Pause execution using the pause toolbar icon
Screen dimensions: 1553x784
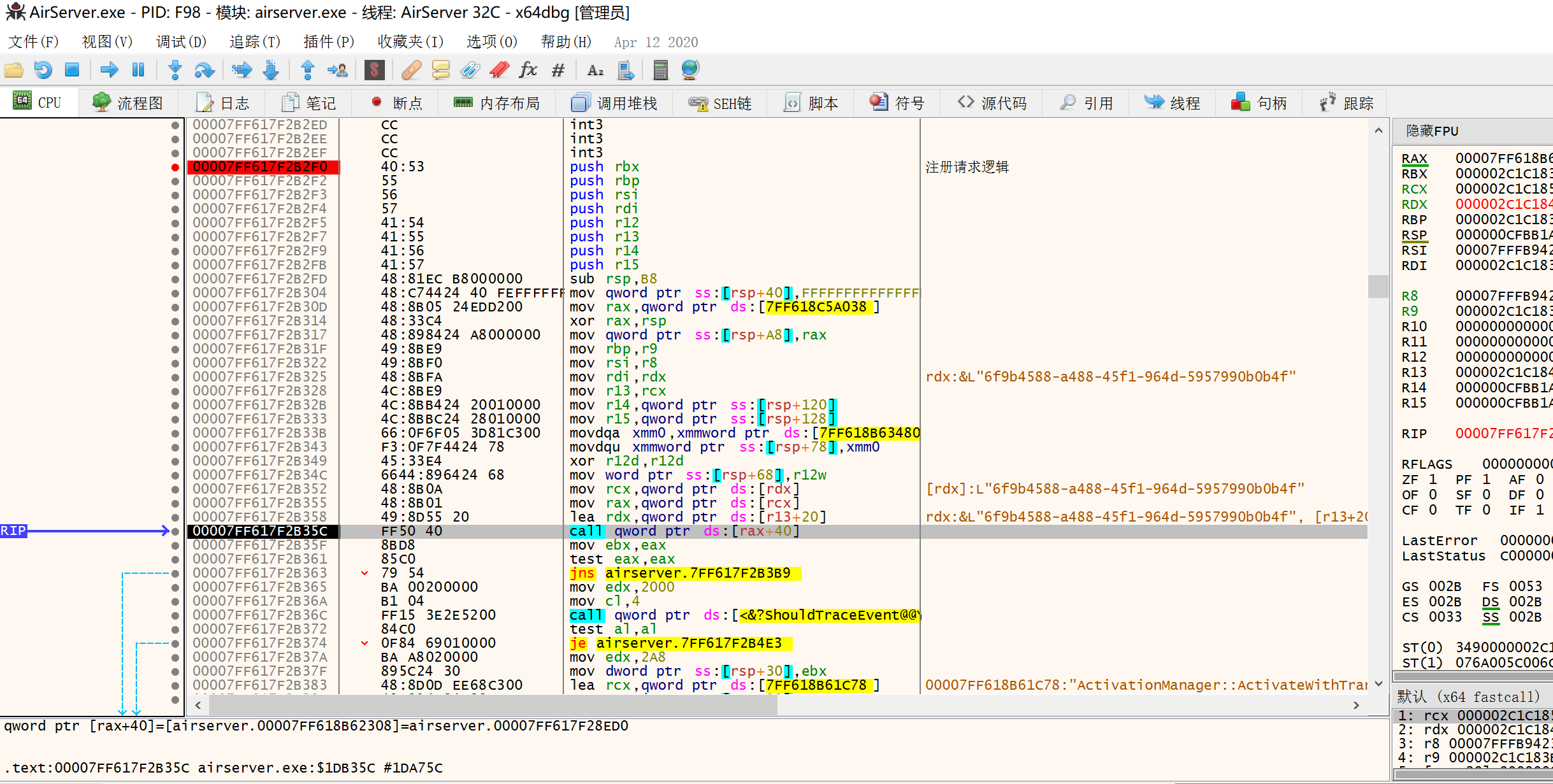click(138, 70)
